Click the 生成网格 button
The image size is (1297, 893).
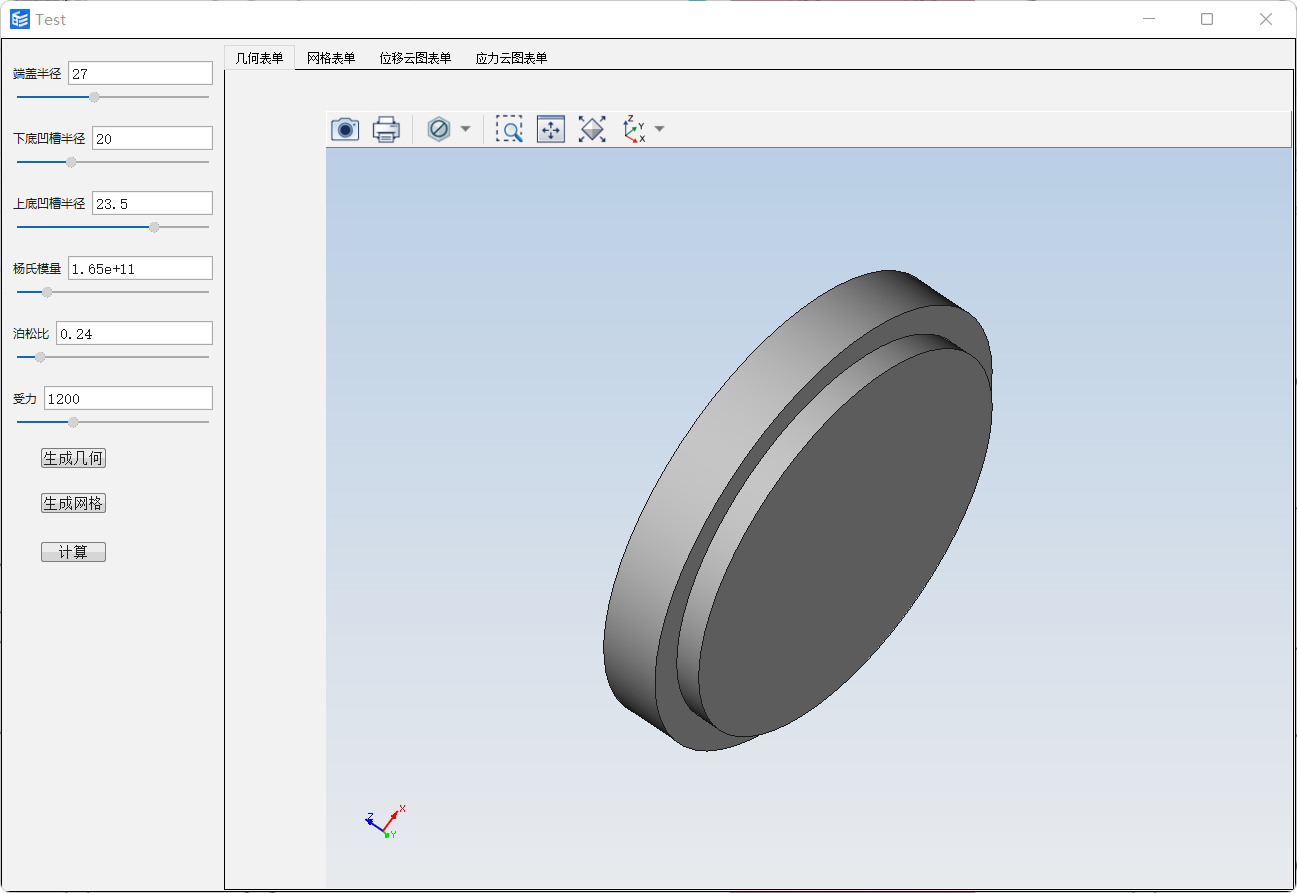73,503
